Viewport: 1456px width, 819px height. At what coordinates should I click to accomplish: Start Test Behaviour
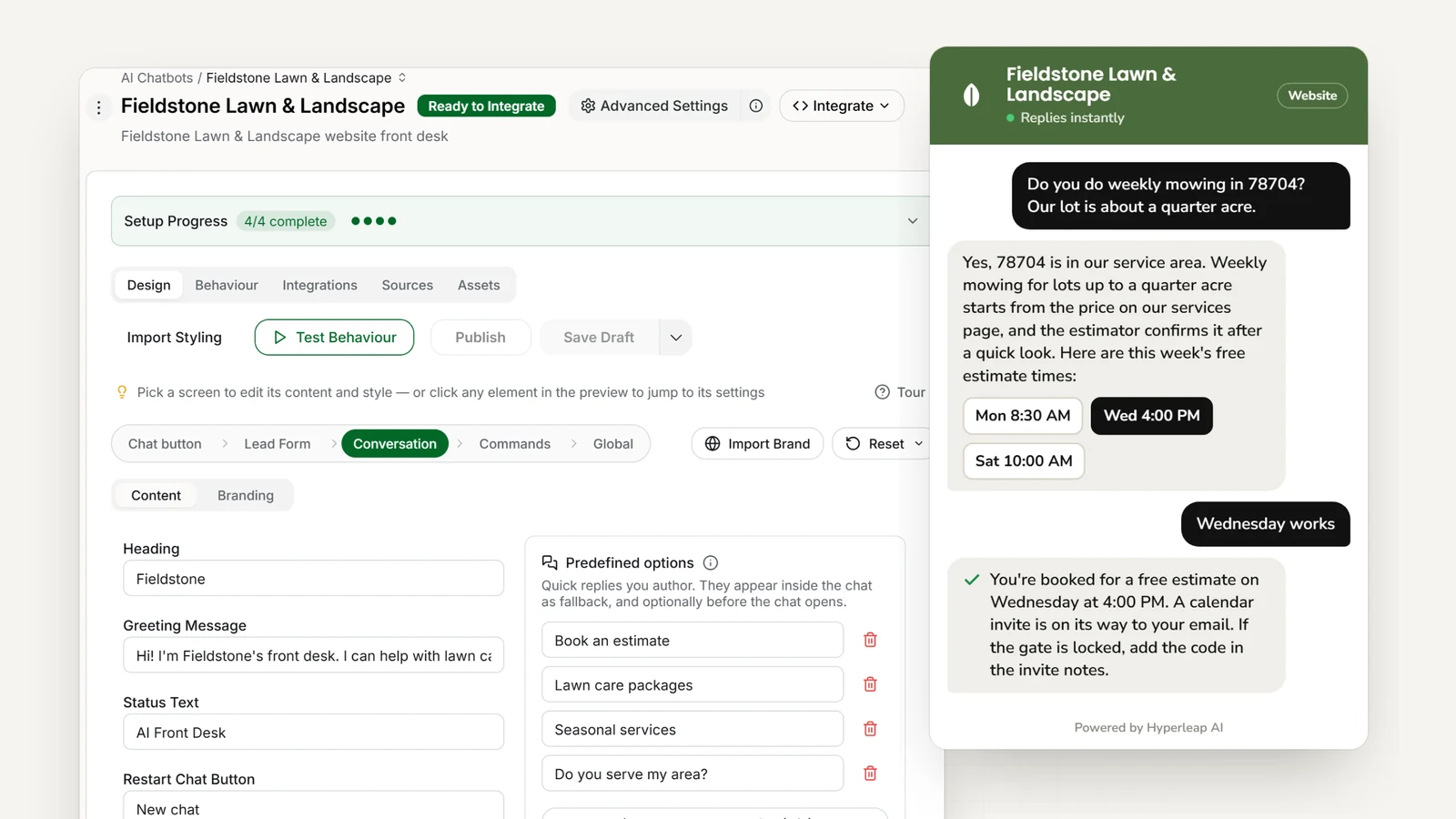[x=334, y=337]
